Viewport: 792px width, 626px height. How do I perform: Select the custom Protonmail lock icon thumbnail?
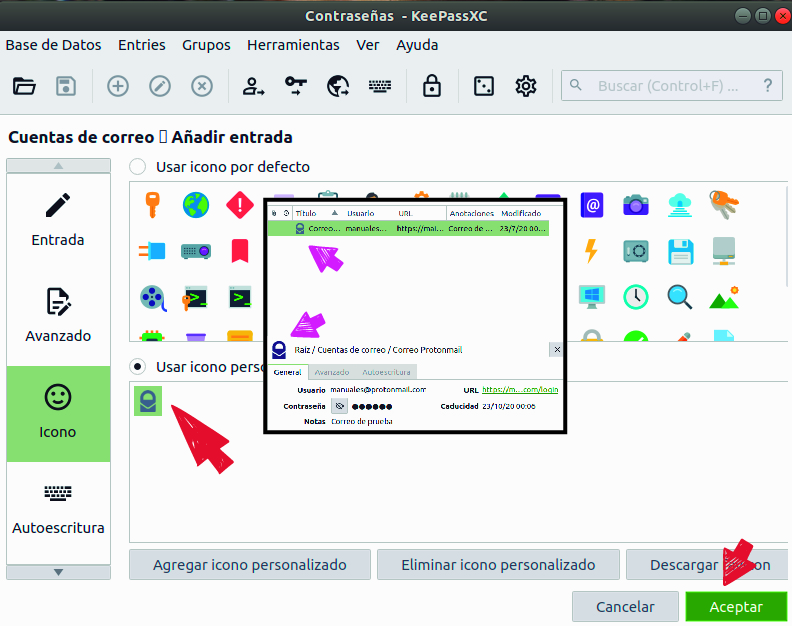147,401
